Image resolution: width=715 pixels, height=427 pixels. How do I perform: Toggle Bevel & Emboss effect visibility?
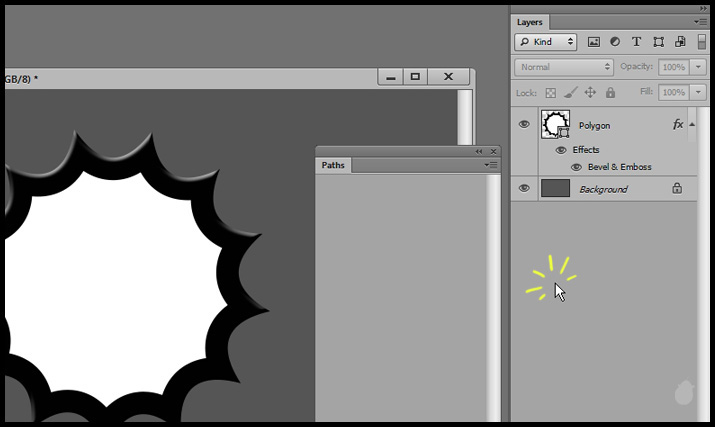[x=576, y=167]
